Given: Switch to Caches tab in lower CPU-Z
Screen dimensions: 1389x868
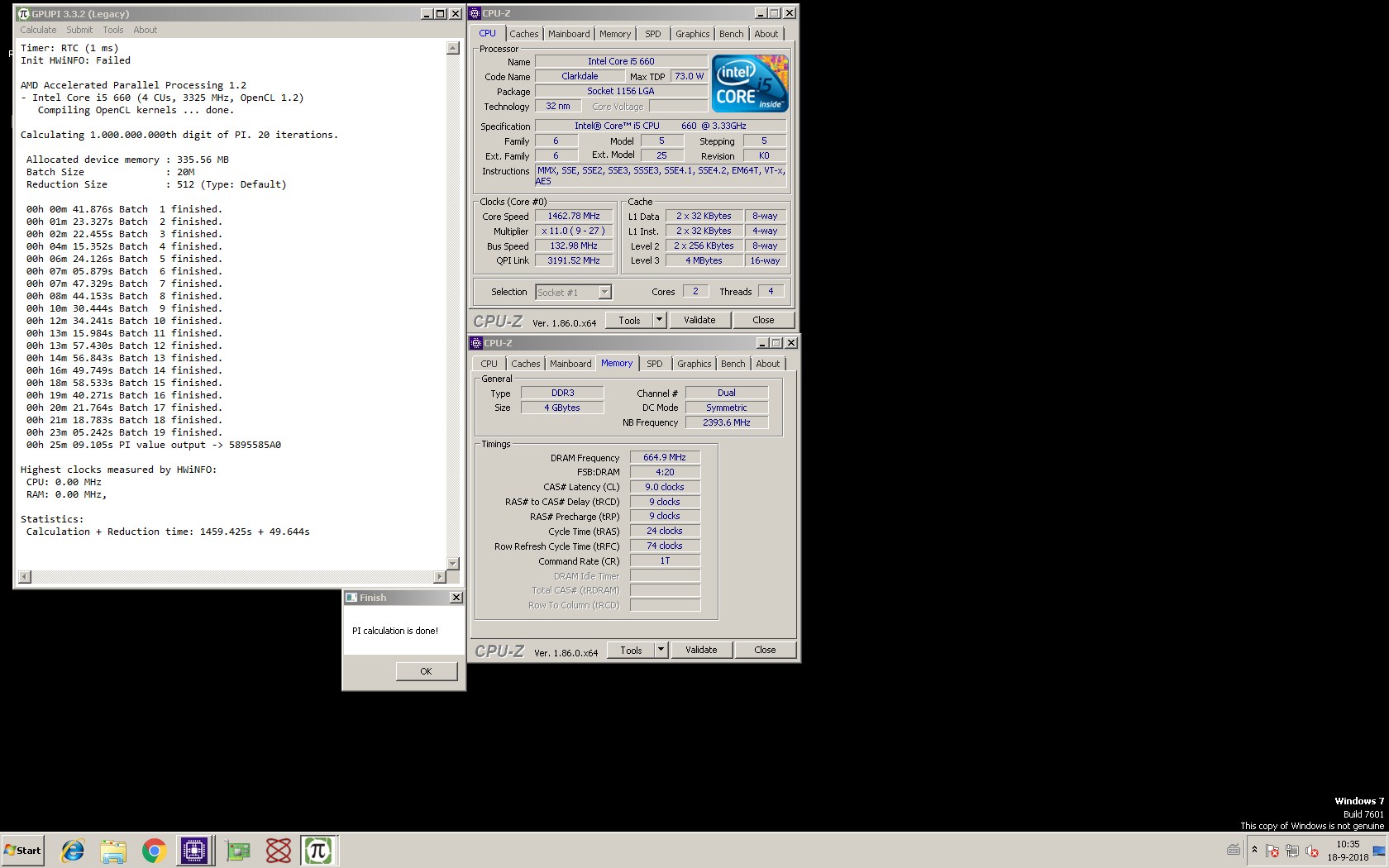Looking at the screenshot, I should pyautogui.click(x=526, y=364).
